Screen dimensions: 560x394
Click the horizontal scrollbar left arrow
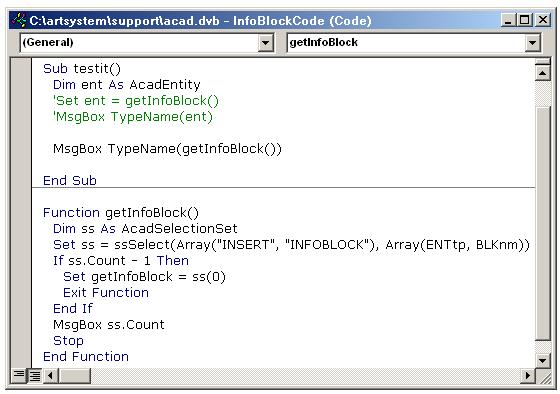click(50, 375)
